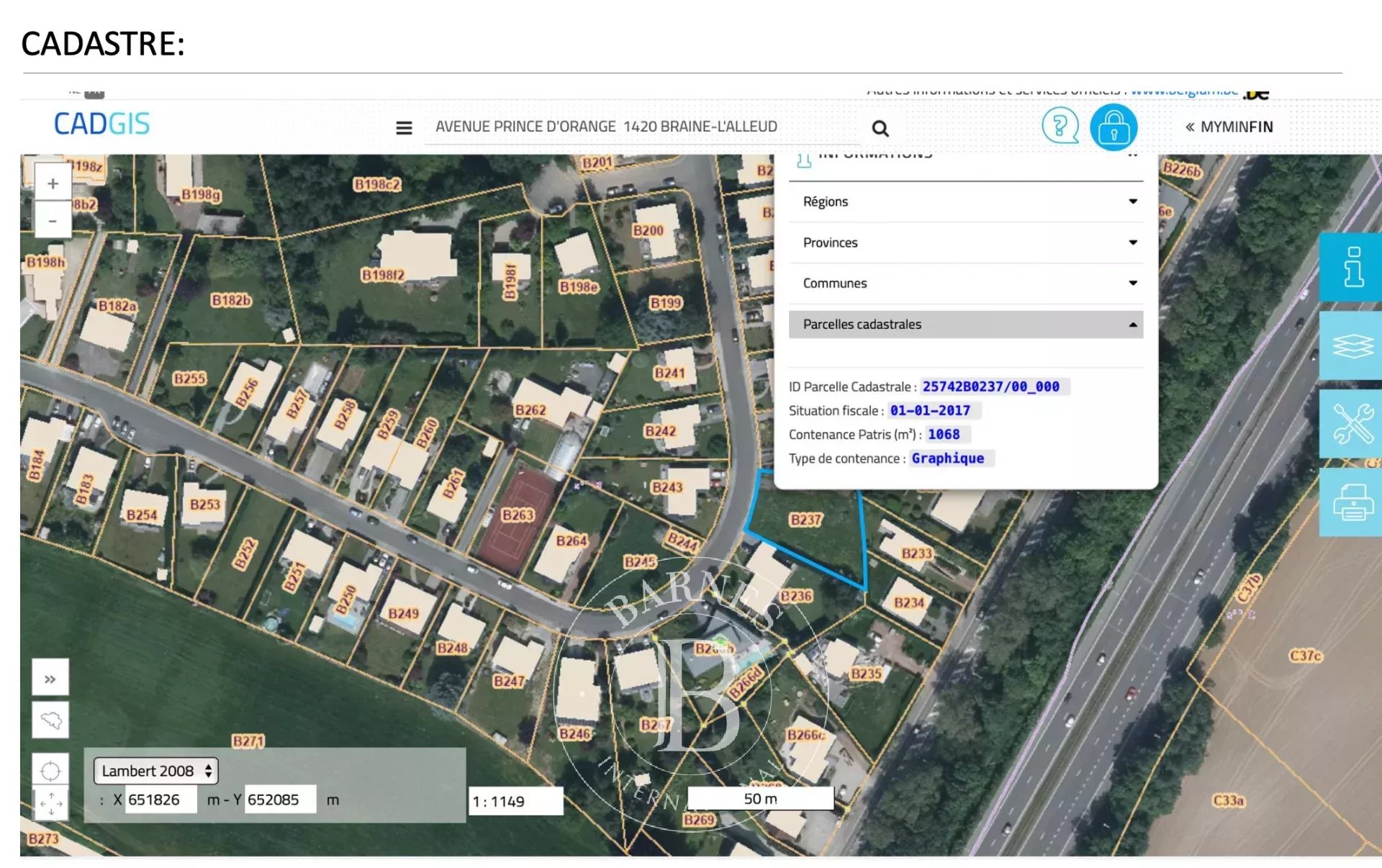The image size is (1382, 868).
Task: Click the Belgium overview map icon
Action: click(50, 720)
